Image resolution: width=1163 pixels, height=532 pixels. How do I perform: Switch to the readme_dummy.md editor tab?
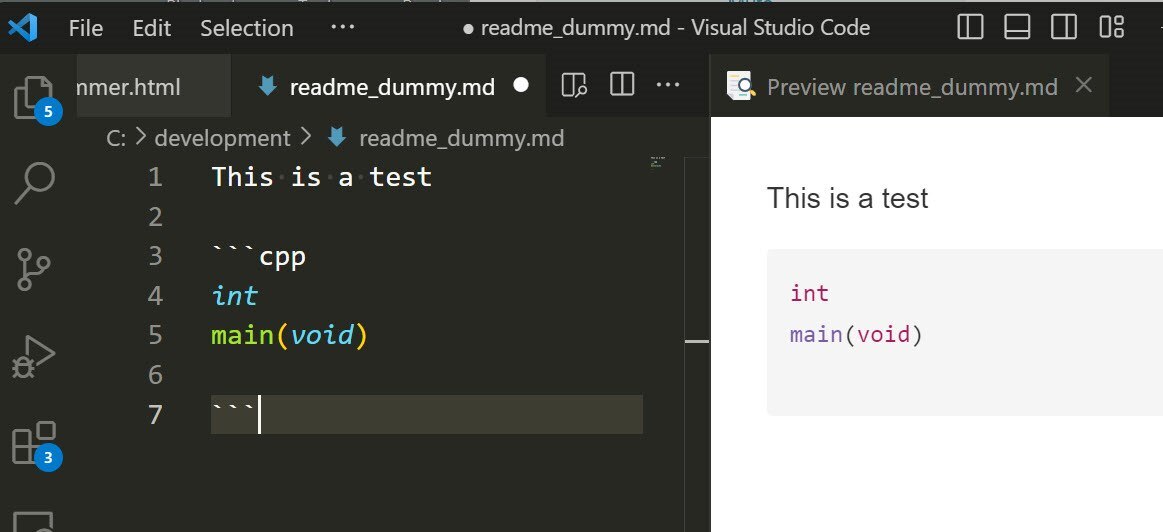click(388, 85)
